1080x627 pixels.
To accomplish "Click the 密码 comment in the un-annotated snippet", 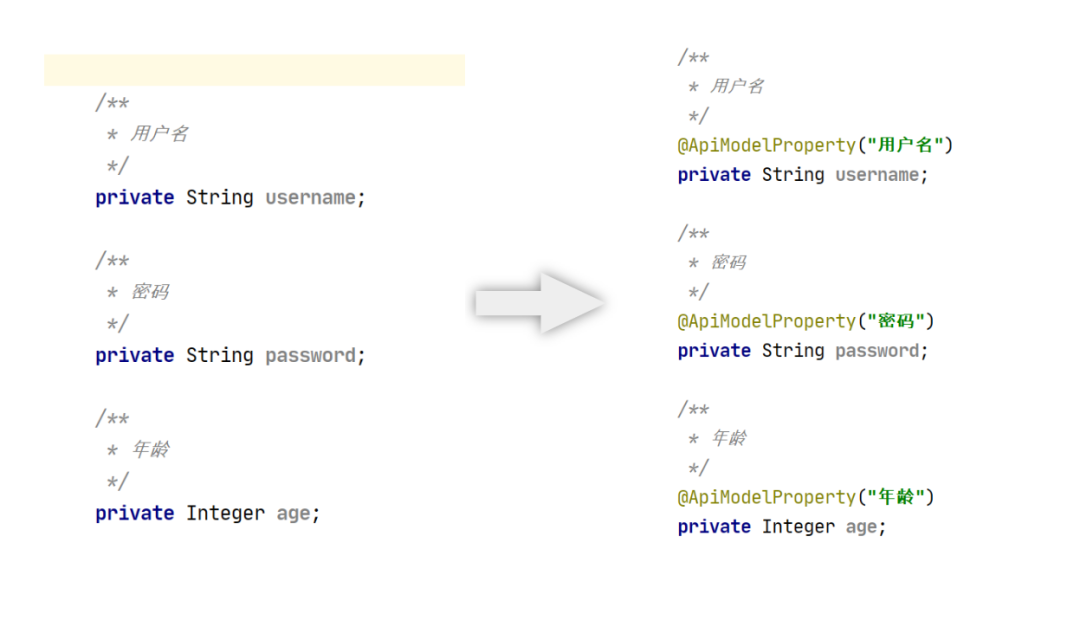I will coord(150,292).
